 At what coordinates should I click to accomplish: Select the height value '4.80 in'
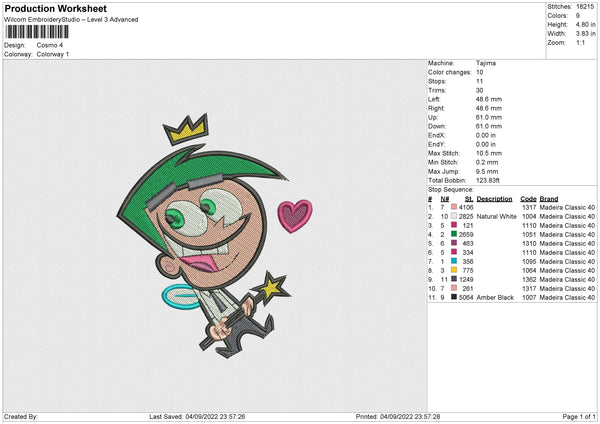[x=586, y=24]
